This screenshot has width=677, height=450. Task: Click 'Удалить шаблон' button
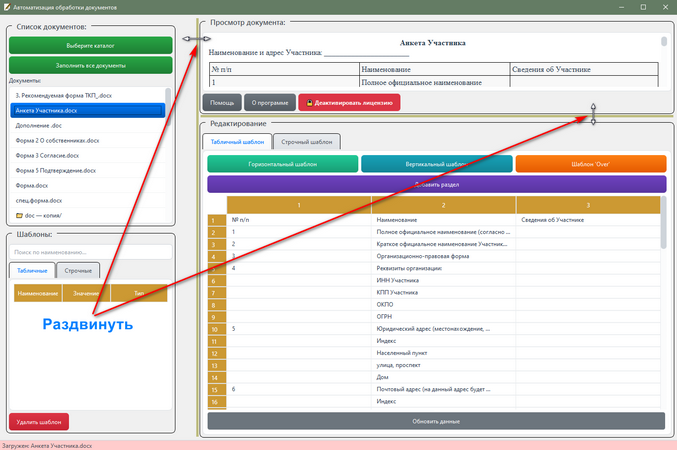coord(39,422)
